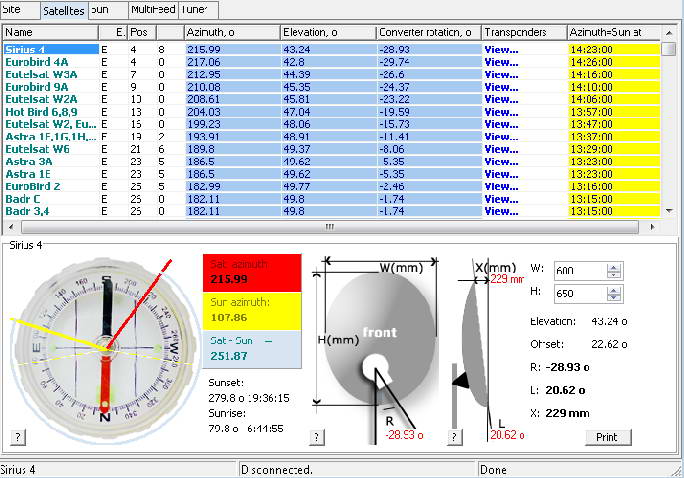
Task: Sort by the Azimuth column header
Action: [x=232, y=32]
